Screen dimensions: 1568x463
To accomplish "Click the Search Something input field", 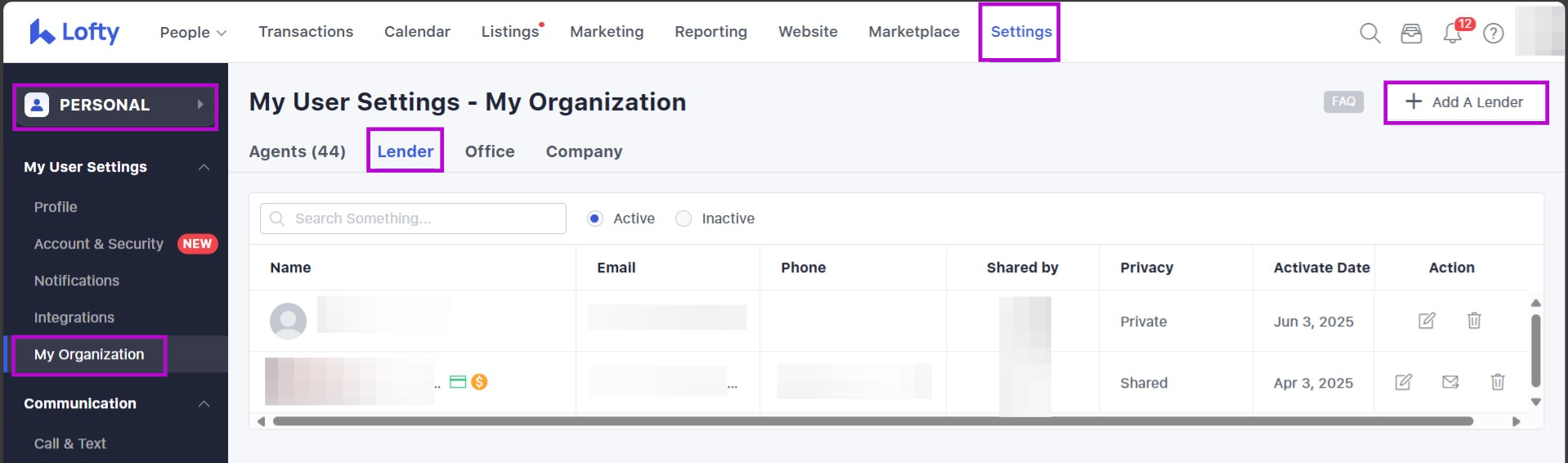I will click(x=413, y=218).
